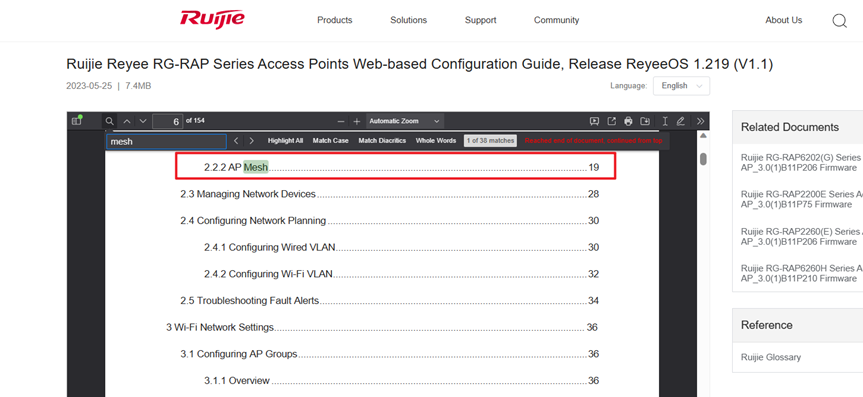Toggle the Highlight All option
The image size is (863, 397).
click(x=285, y=141)
